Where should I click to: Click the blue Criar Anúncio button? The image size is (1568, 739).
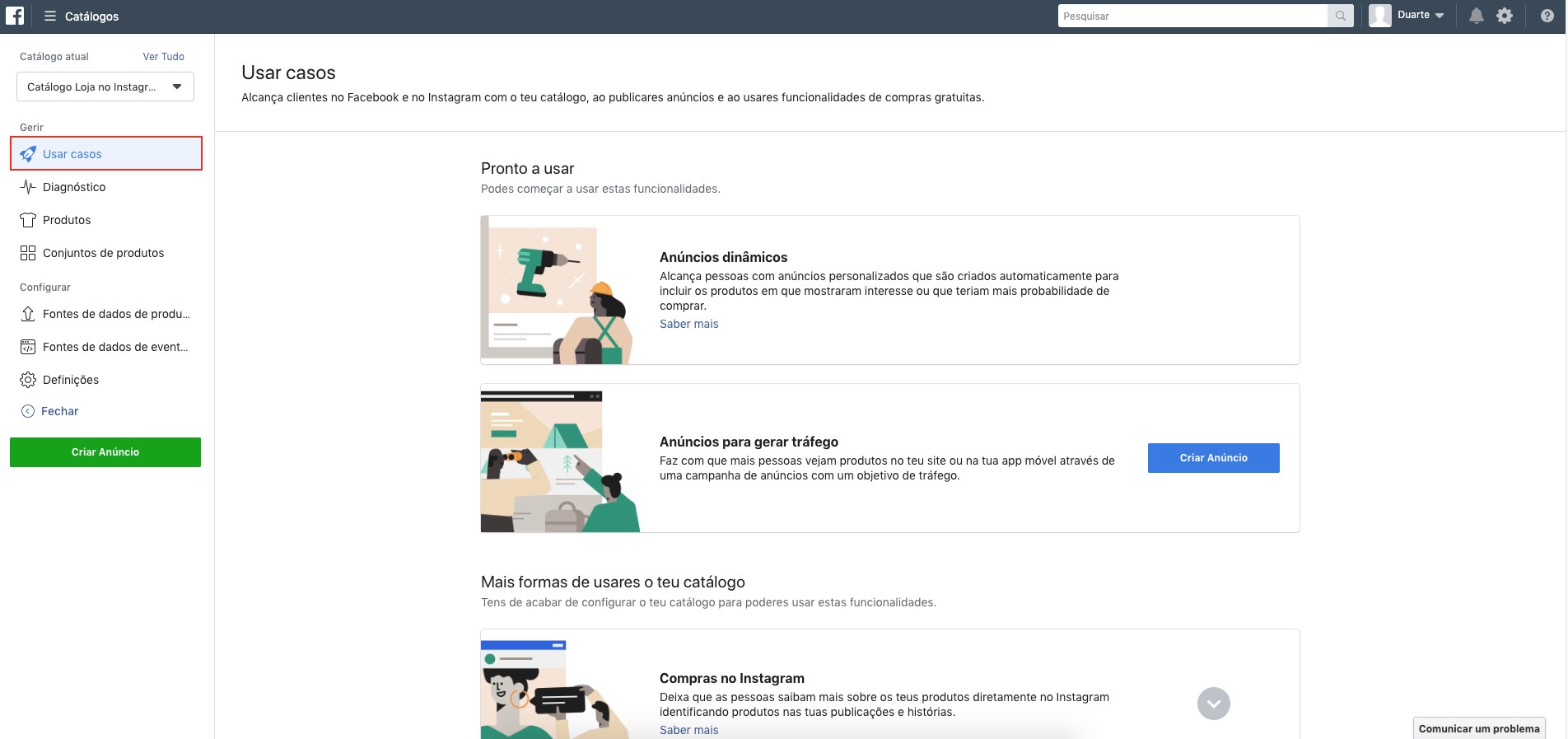(1213, 458)
